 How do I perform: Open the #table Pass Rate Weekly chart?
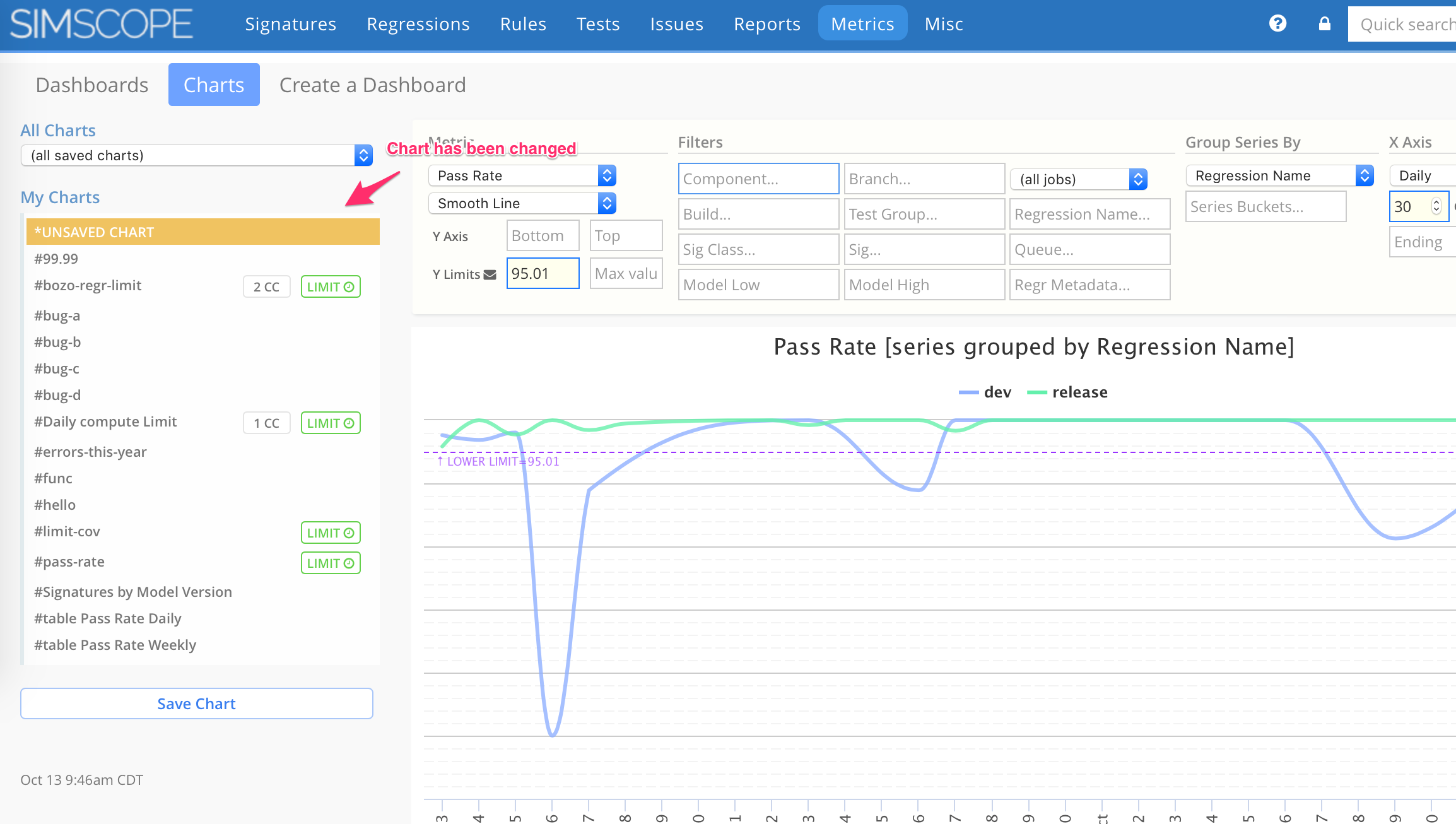(x=115, y=645)
